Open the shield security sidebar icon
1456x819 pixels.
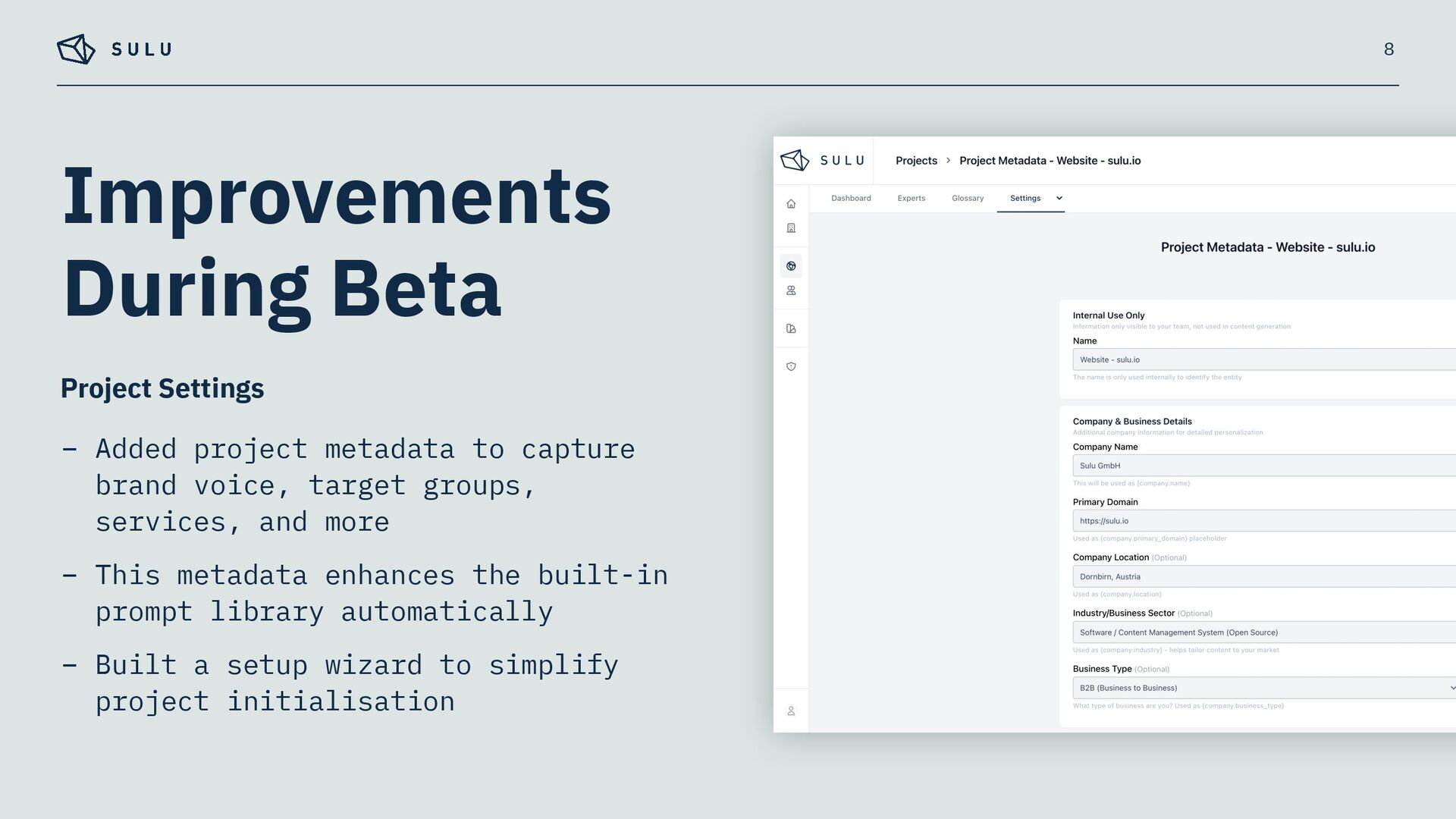(791, 366)
